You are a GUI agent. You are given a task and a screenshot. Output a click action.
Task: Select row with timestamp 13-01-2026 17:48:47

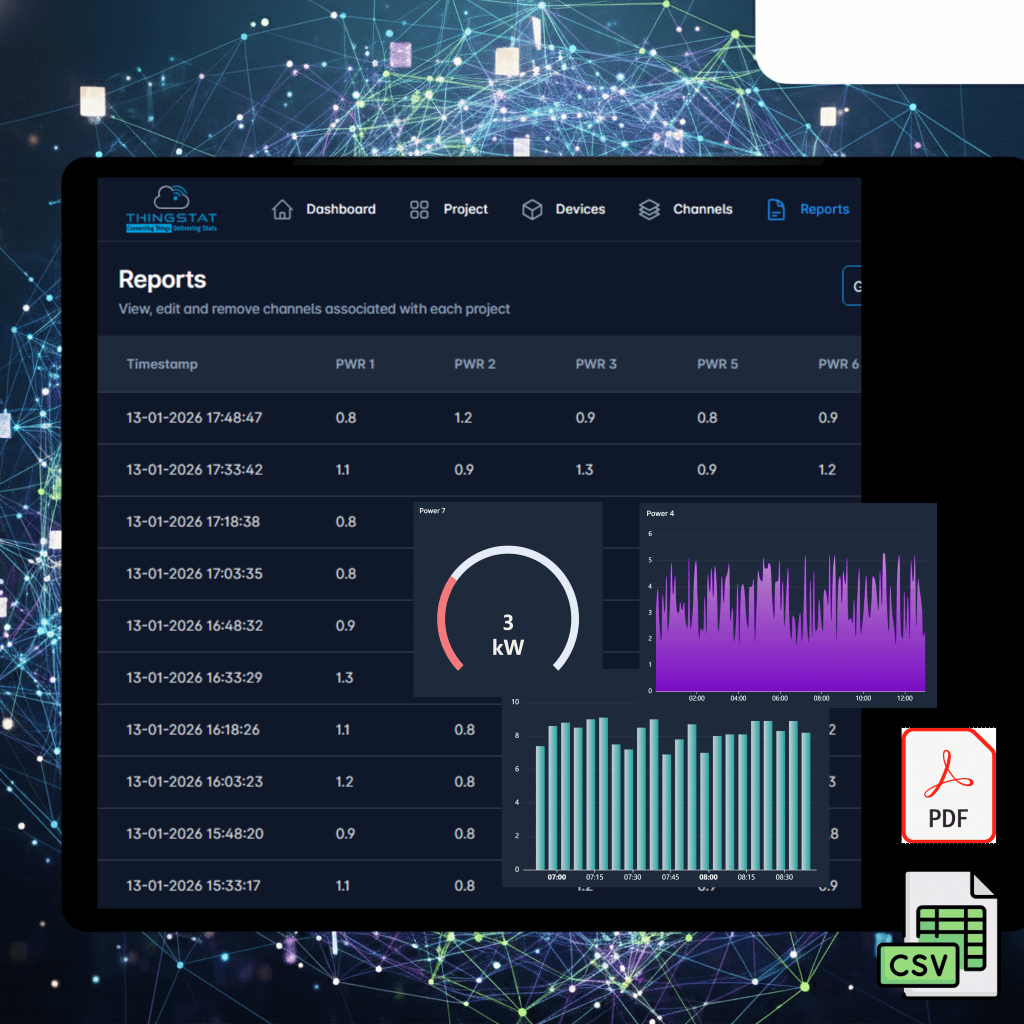pyautogui.click(x=194, y=418)
